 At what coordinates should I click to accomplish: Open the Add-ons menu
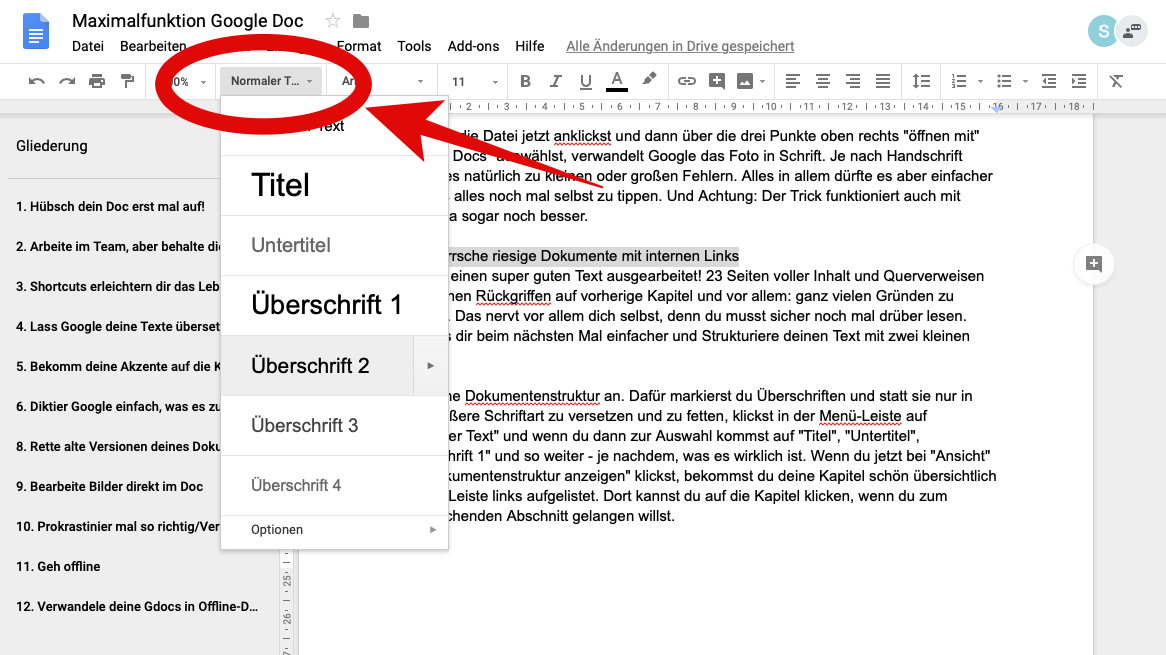(473, 46)
